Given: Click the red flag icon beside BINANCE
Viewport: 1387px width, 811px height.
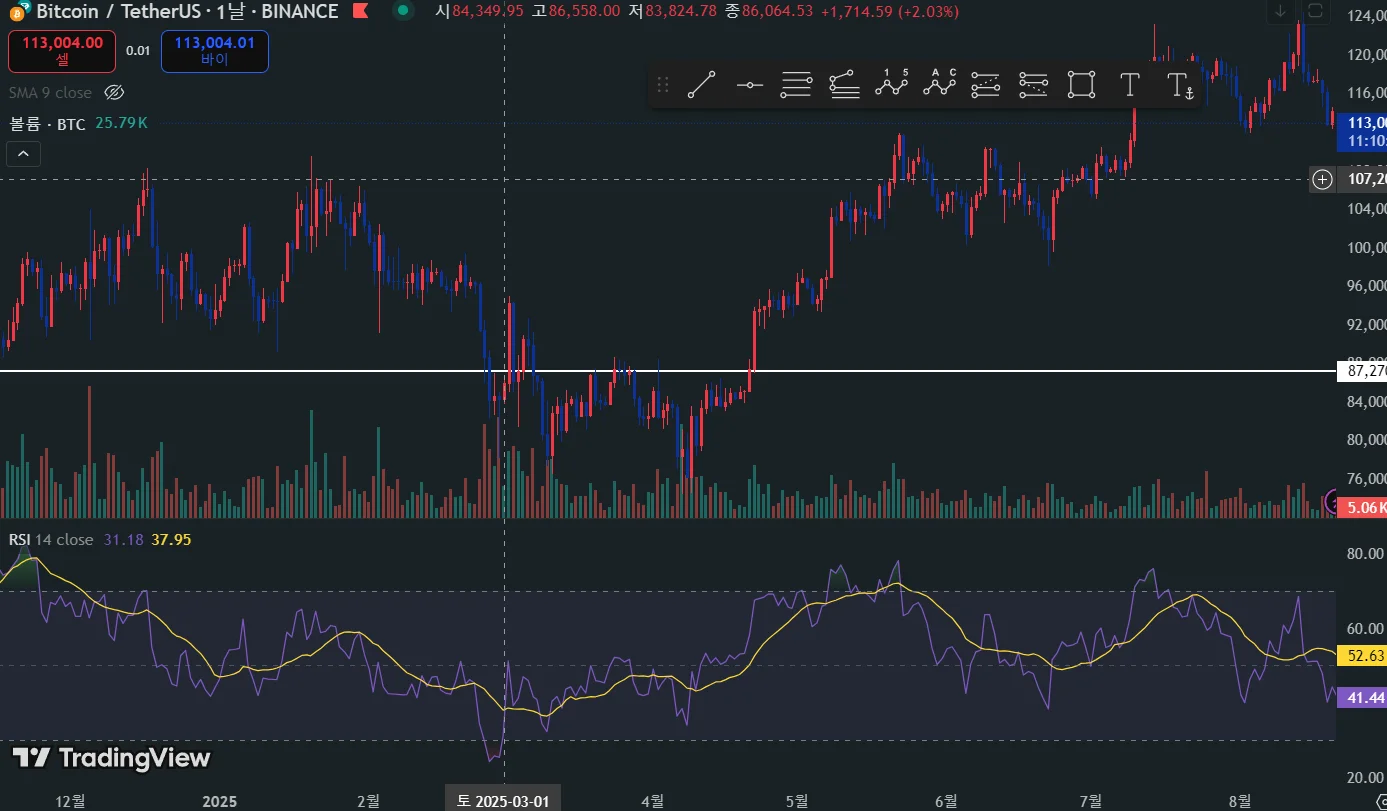Looking at the screenshot, I should pyautogui.click(x=361, y=12).
